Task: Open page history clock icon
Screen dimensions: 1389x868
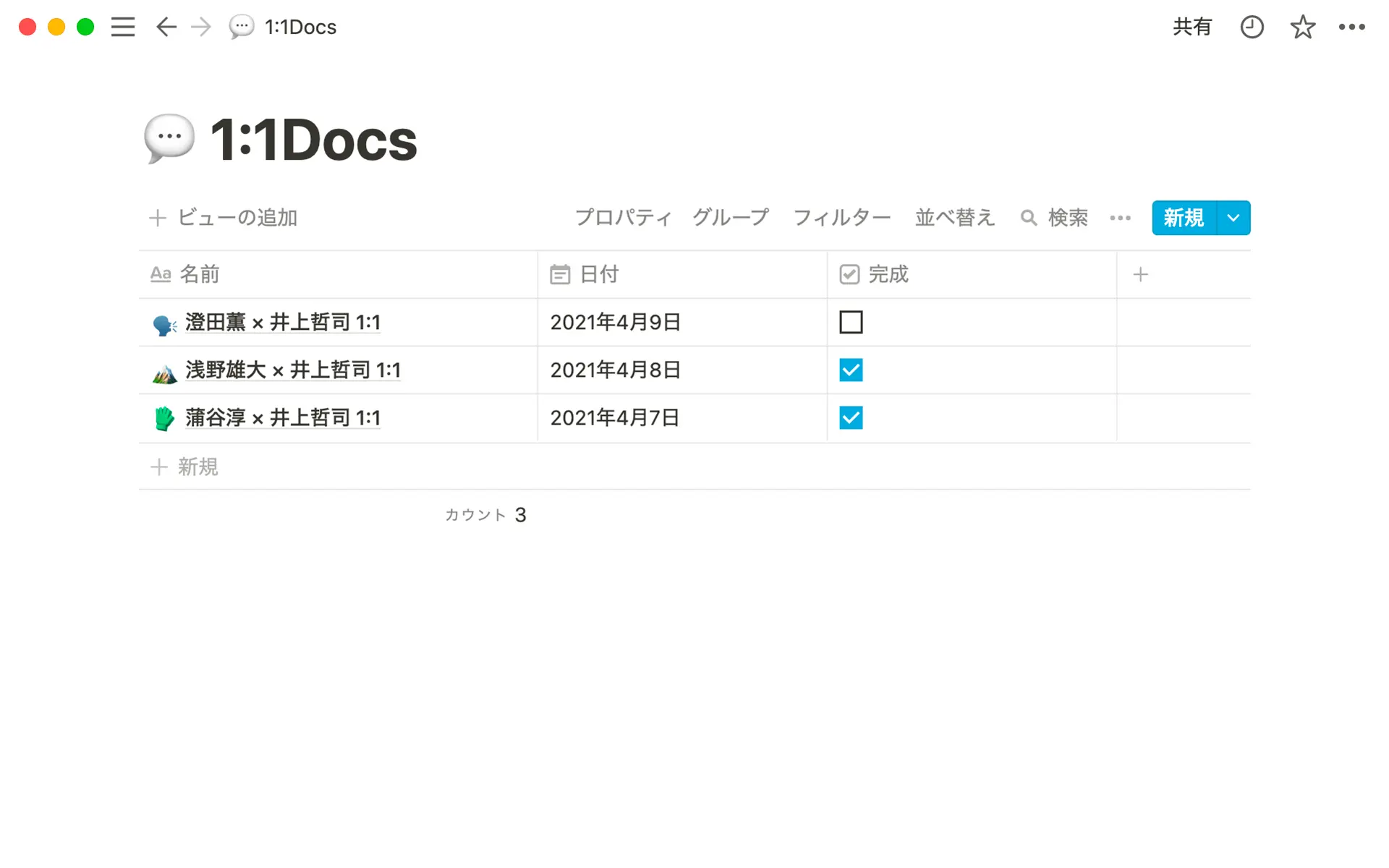Action: pos(1252,27)
